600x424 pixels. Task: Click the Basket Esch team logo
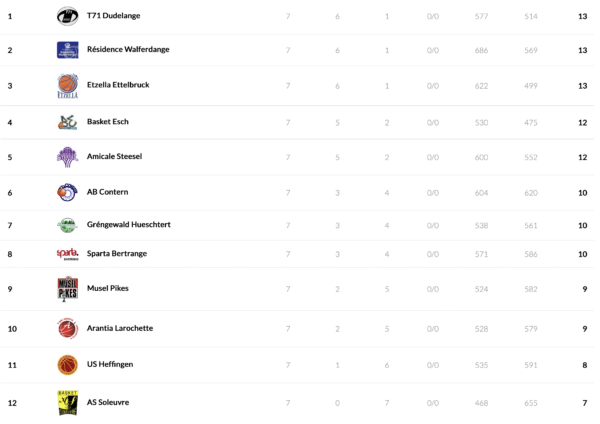(67, 122)
